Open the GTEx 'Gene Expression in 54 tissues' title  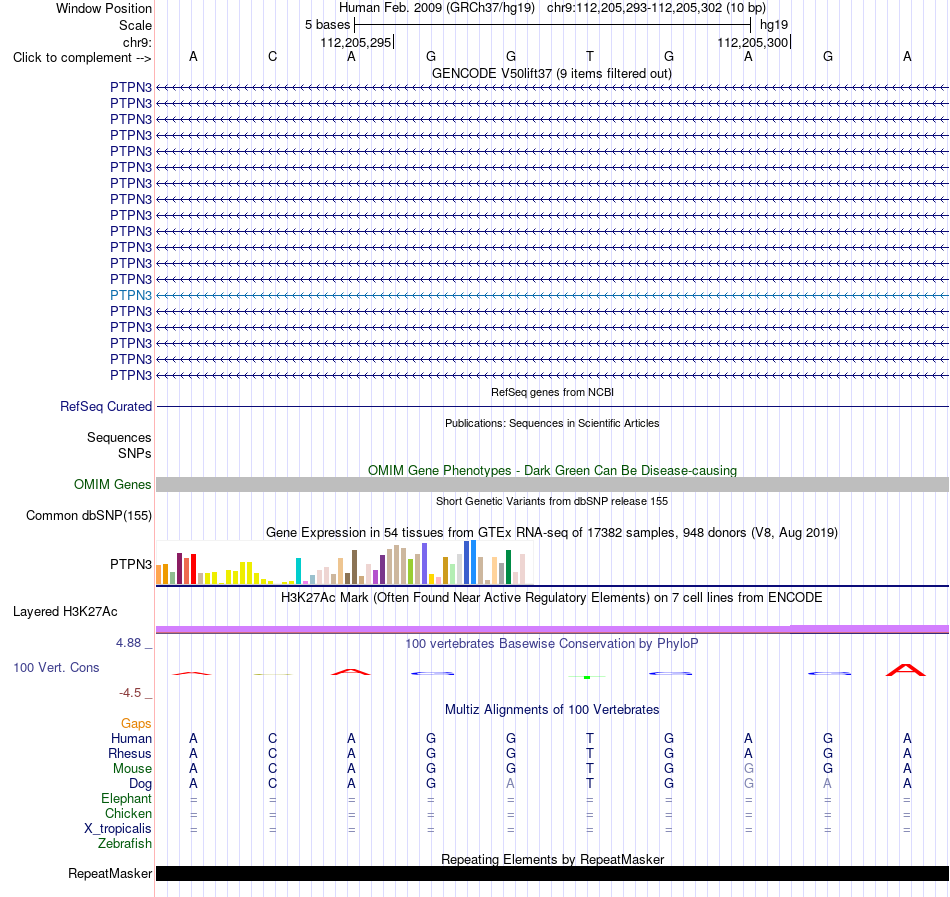(x=552, y=532)
